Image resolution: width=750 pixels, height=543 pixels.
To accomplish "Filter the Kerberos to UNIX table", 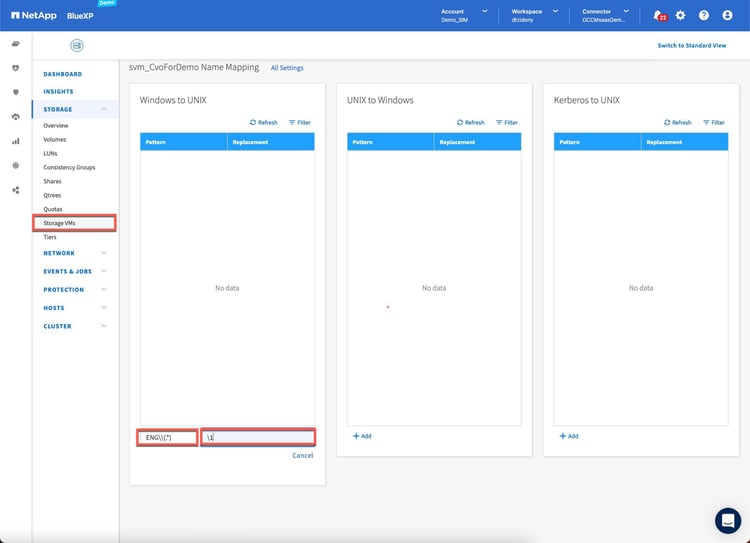I will 714,122.
